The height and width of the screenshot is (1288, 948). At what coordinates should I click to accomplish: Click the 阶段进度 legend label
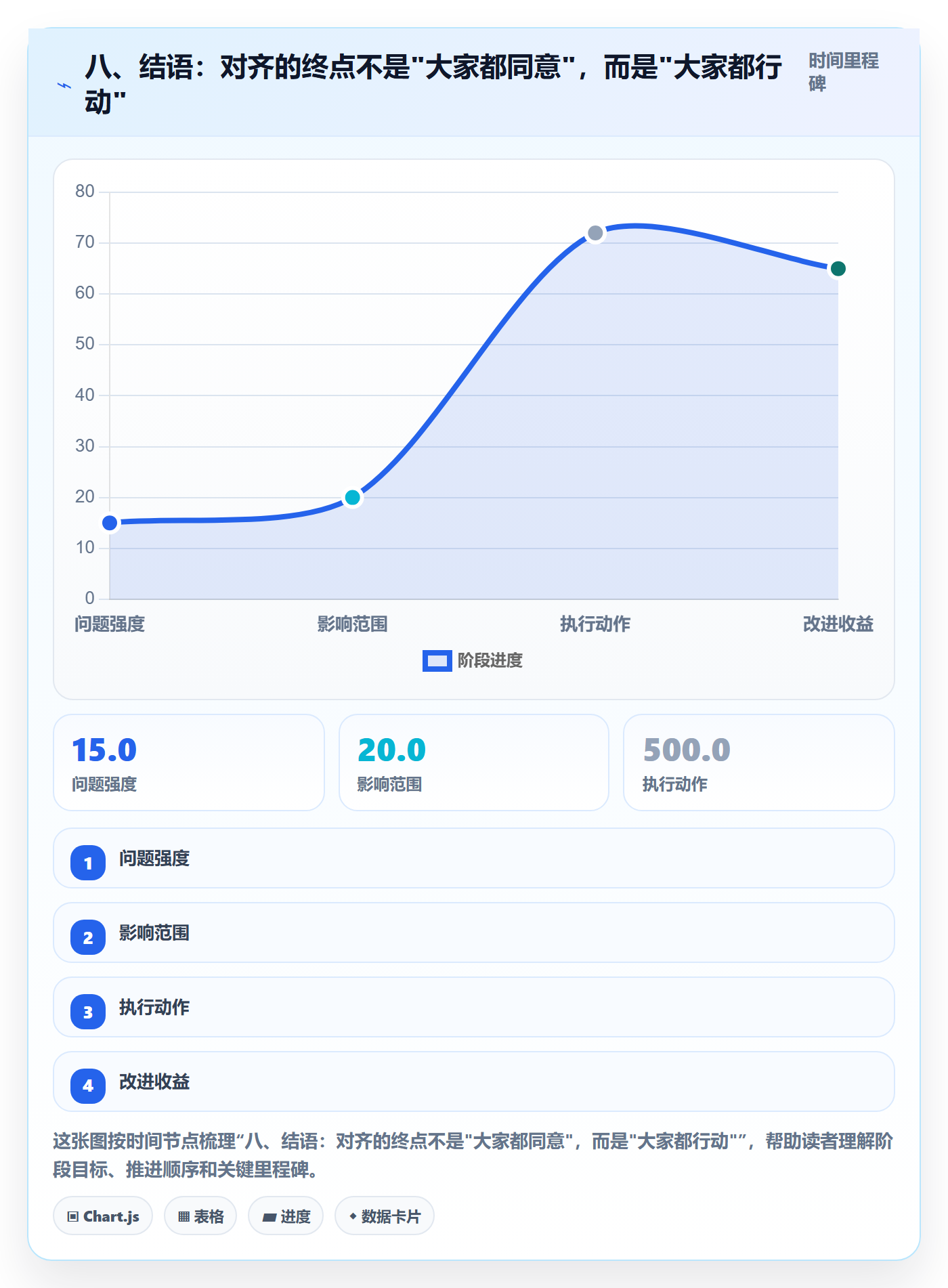point(490,661)
